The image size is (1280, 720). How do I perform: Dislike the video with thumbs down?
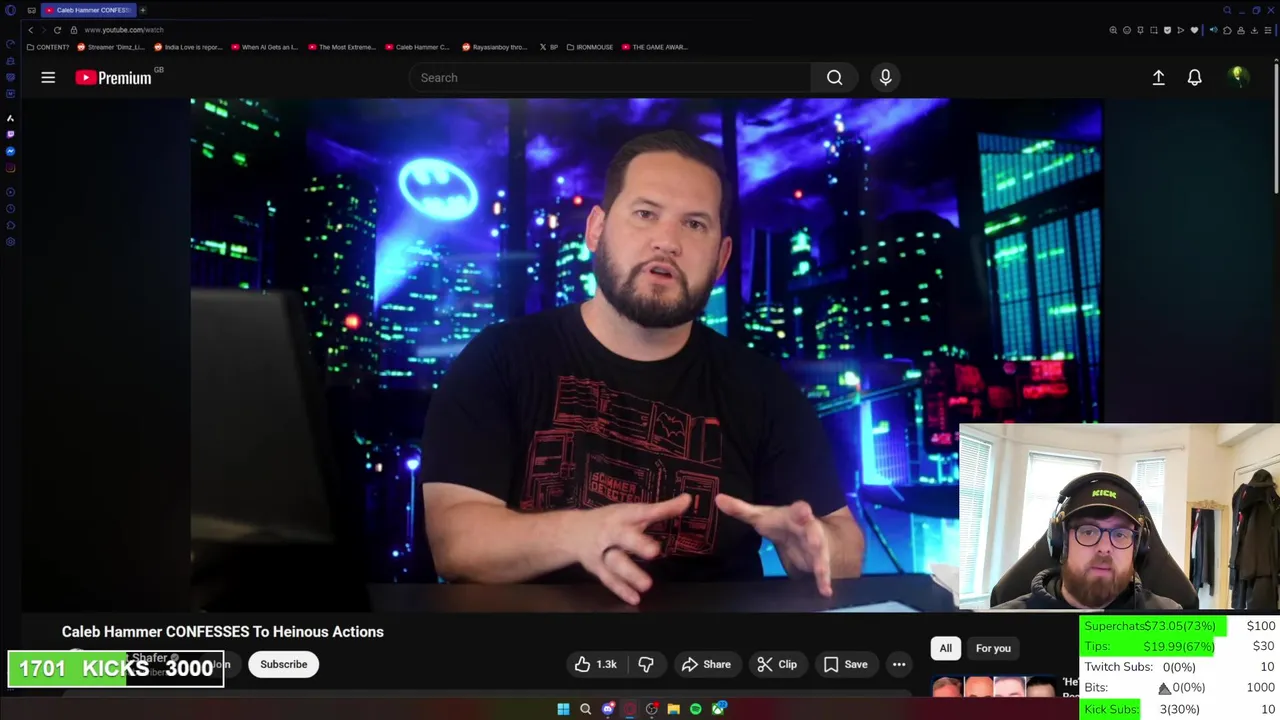click(646, 664)
